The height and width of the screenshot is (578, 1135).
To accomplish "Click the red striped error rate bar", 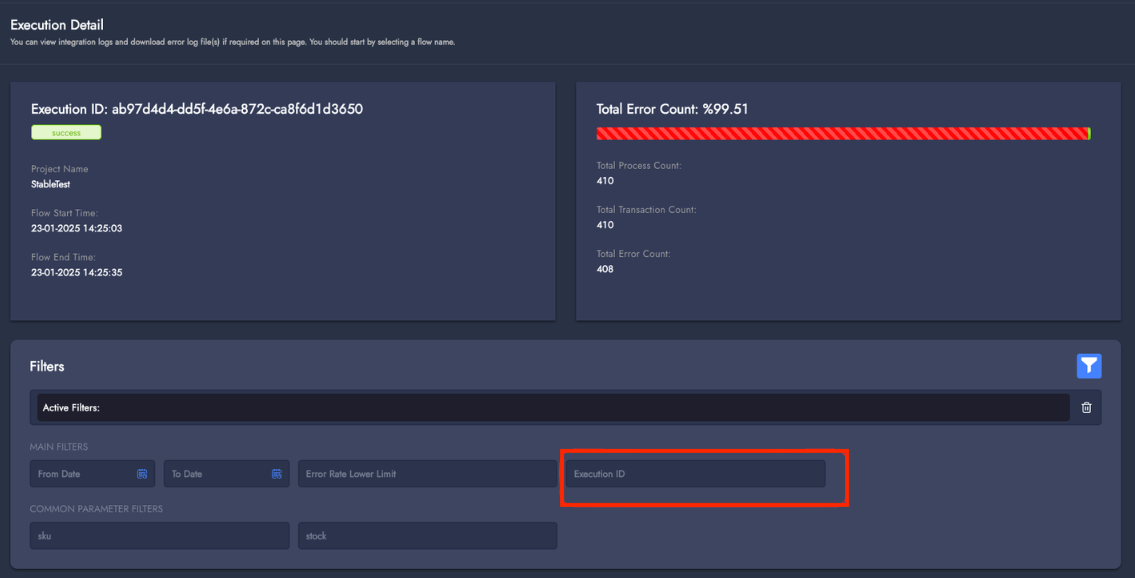I will point(842,133).
